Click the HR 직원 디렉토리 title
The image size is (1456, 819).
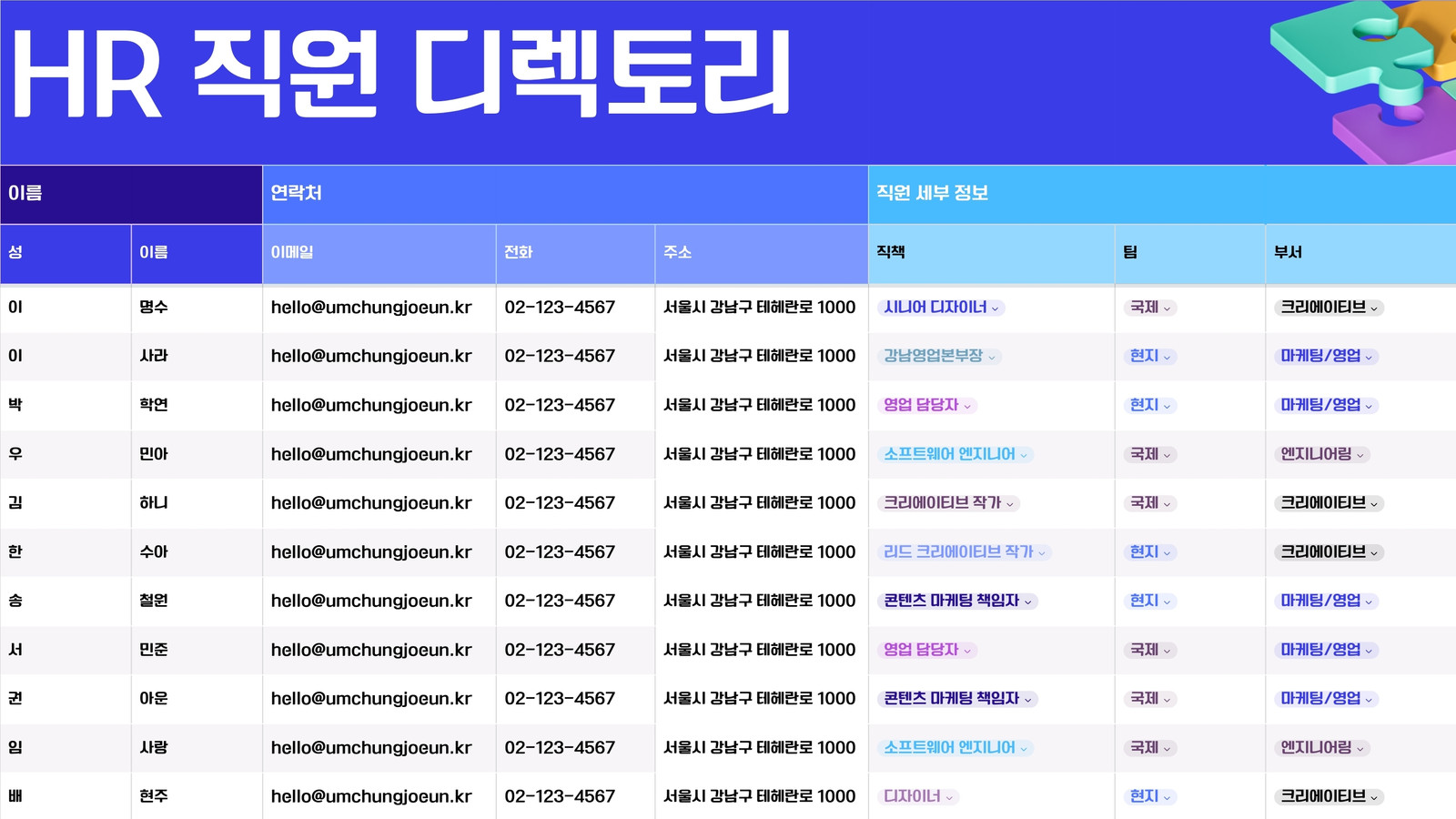click(400, 75)
